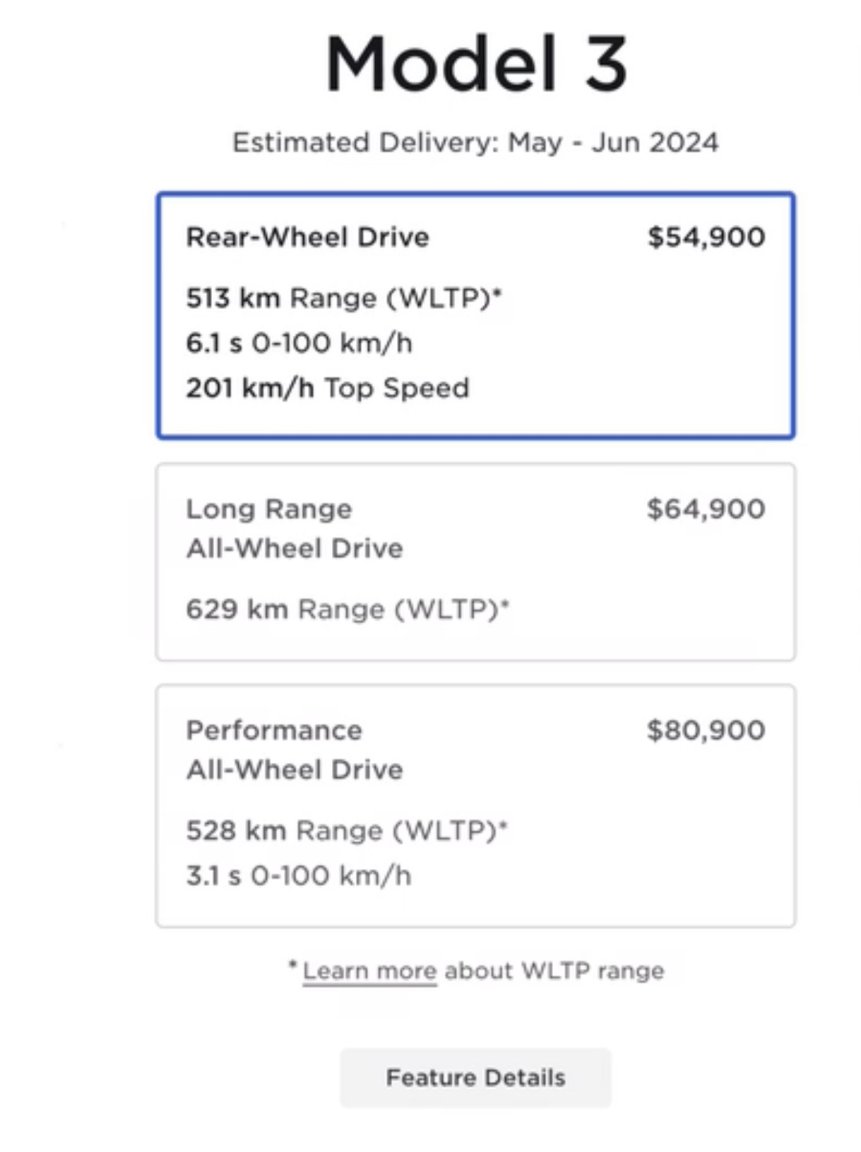861x1152 pixels.
Task: Click the $64,900 Long Range price
Action: [x=706, y=508]
